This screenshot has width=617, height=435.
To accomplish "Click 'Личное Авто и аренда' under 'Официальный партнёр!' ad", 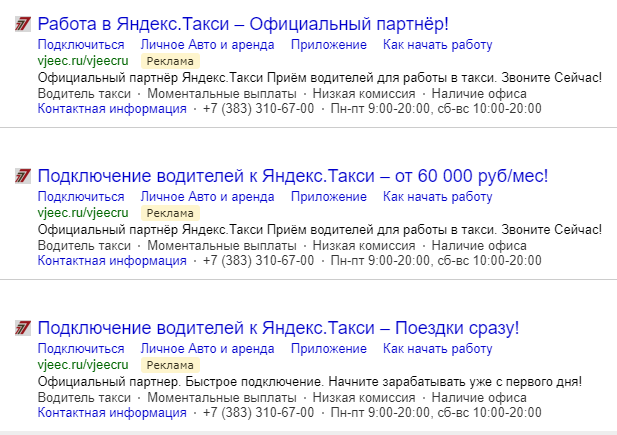I will (x=207, y=44).
